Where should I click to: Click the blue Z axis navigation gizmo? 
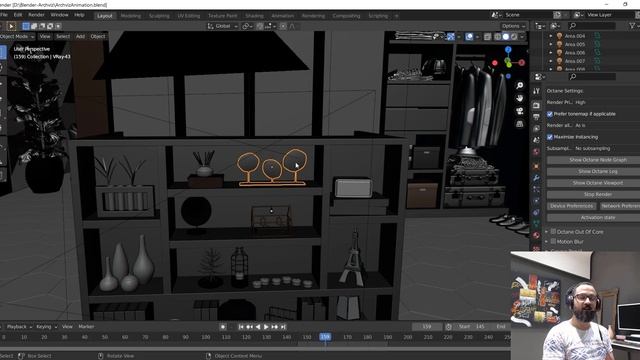(508, 50)
